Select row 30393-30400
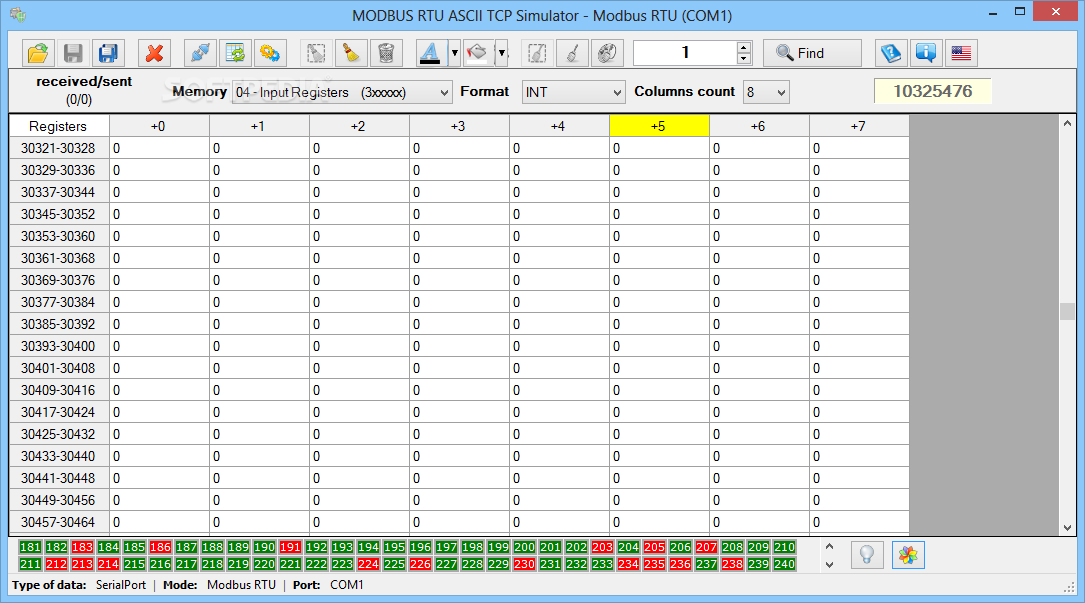Screen dimensions: 1085x603 58,346
